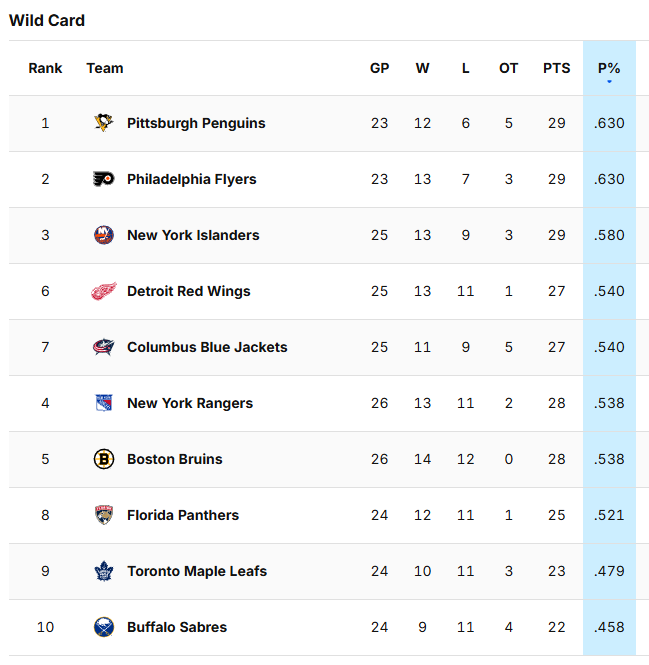Click the New York Islanders logo
This screenshot has height=665, width=649.
click(x=104, y=235)
